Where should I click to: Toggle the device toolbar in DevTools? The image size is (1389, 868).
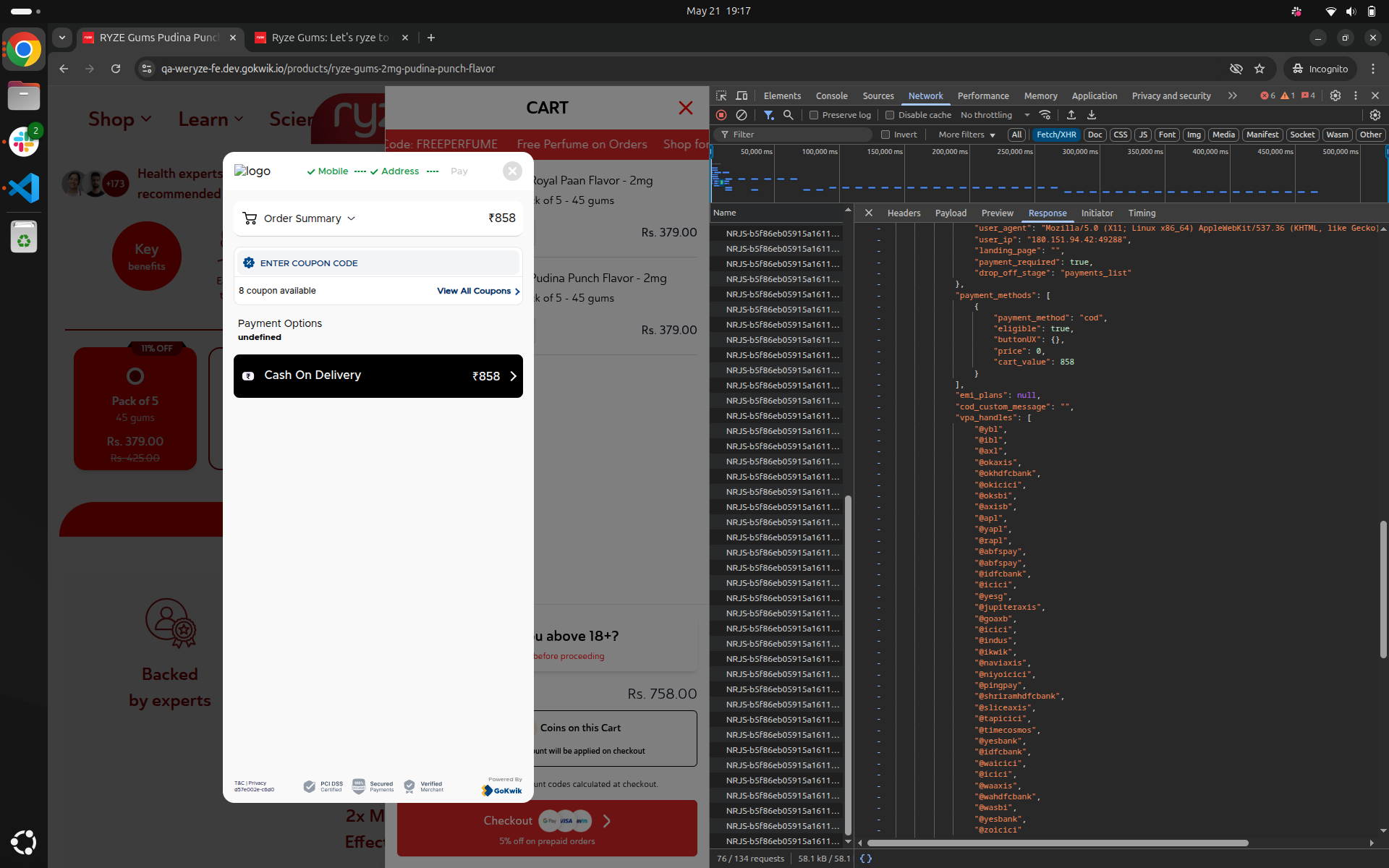click(742, 95)
